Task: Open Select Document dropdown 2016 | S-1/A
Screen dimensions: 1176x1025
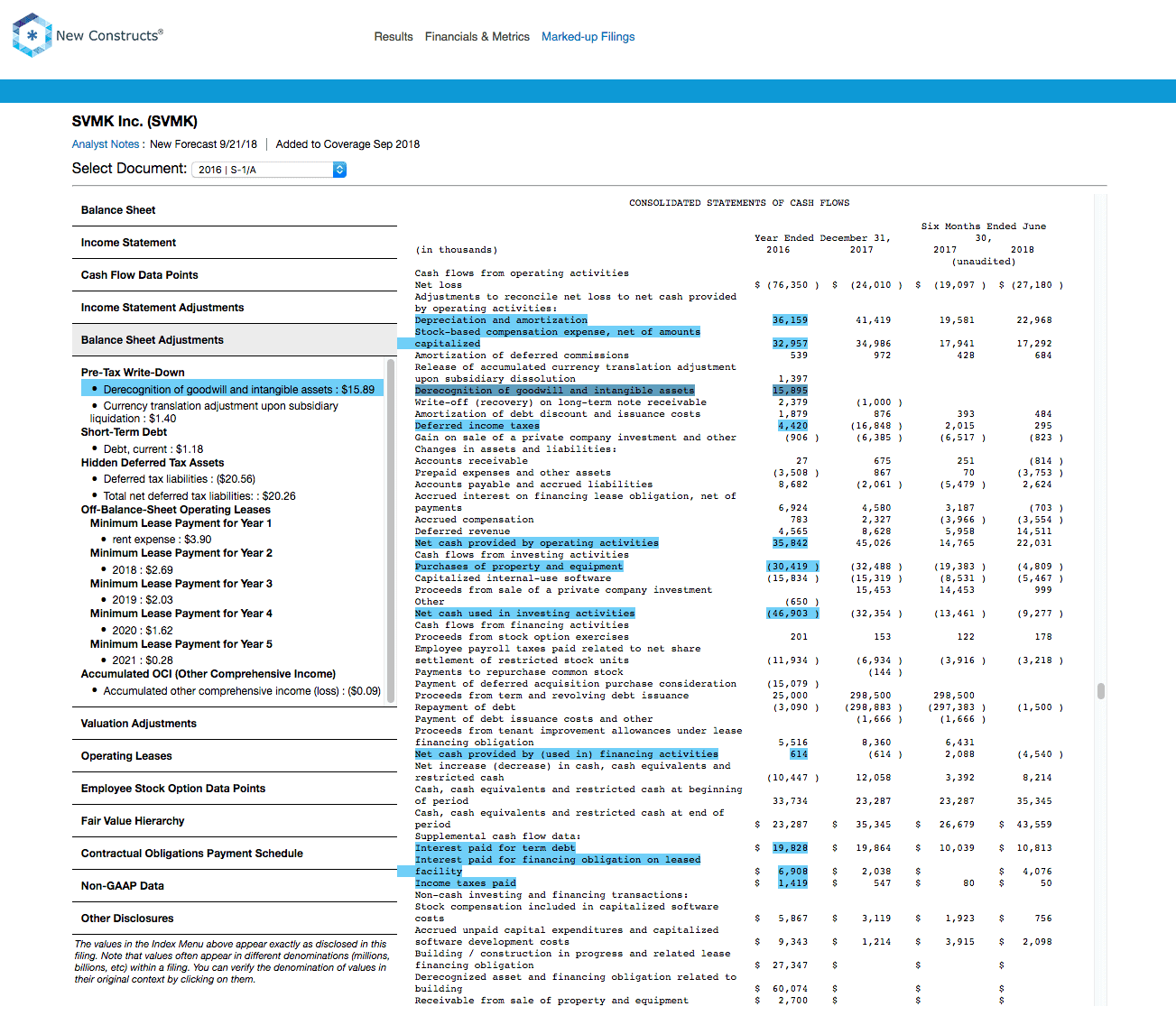Action: pos(269,170)
